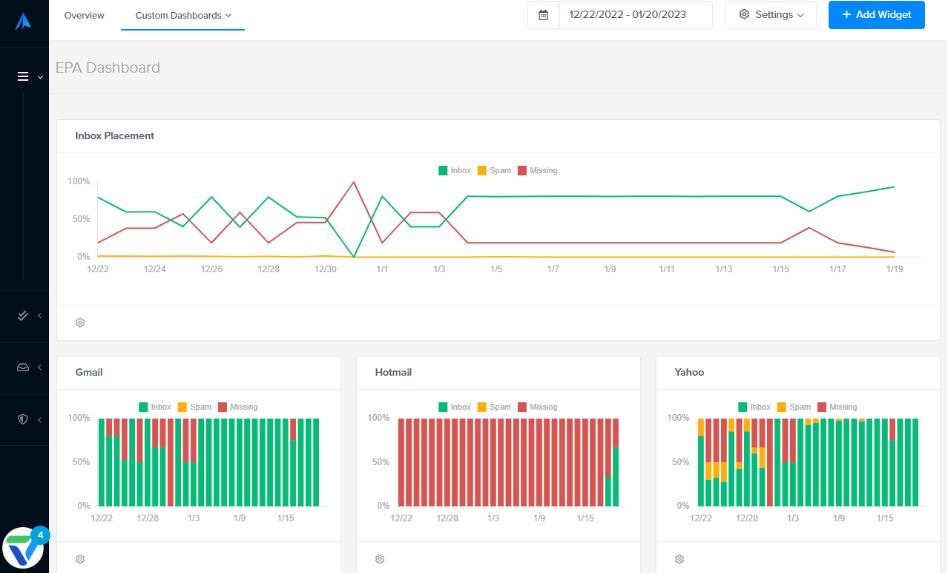
Task: Toggle the Inbox series in Yahoo legend
Action: click(x=754, y=407)
